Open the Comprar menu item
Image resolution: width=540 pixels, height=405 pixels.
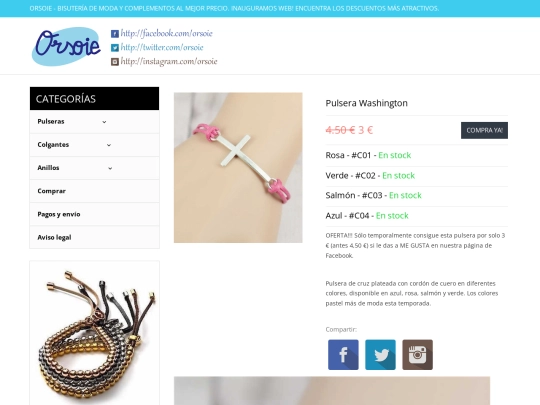(x=94, y=191)
